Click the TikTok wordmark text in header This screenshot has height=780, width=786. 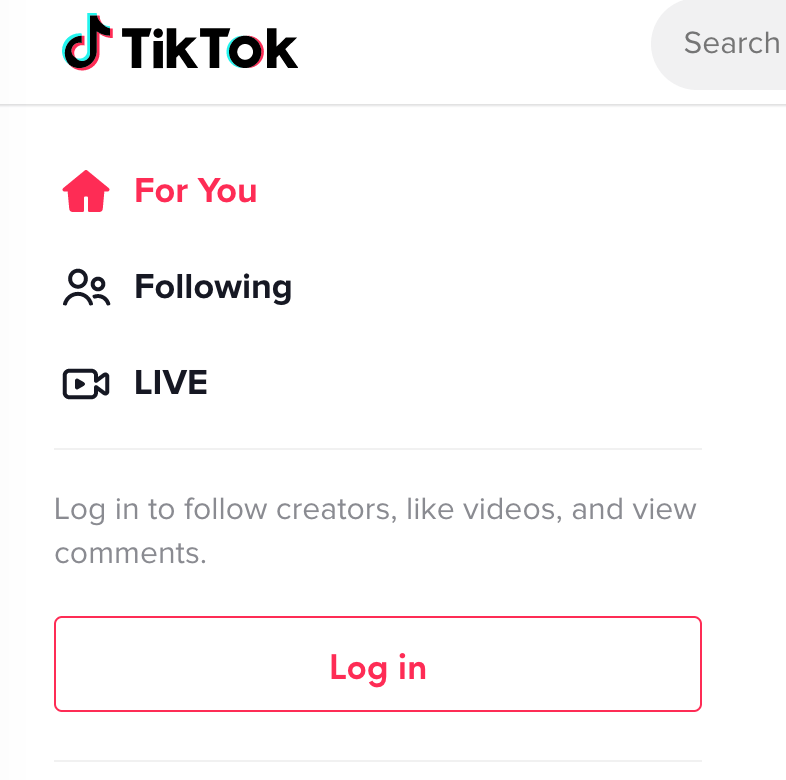coord(210,48)
